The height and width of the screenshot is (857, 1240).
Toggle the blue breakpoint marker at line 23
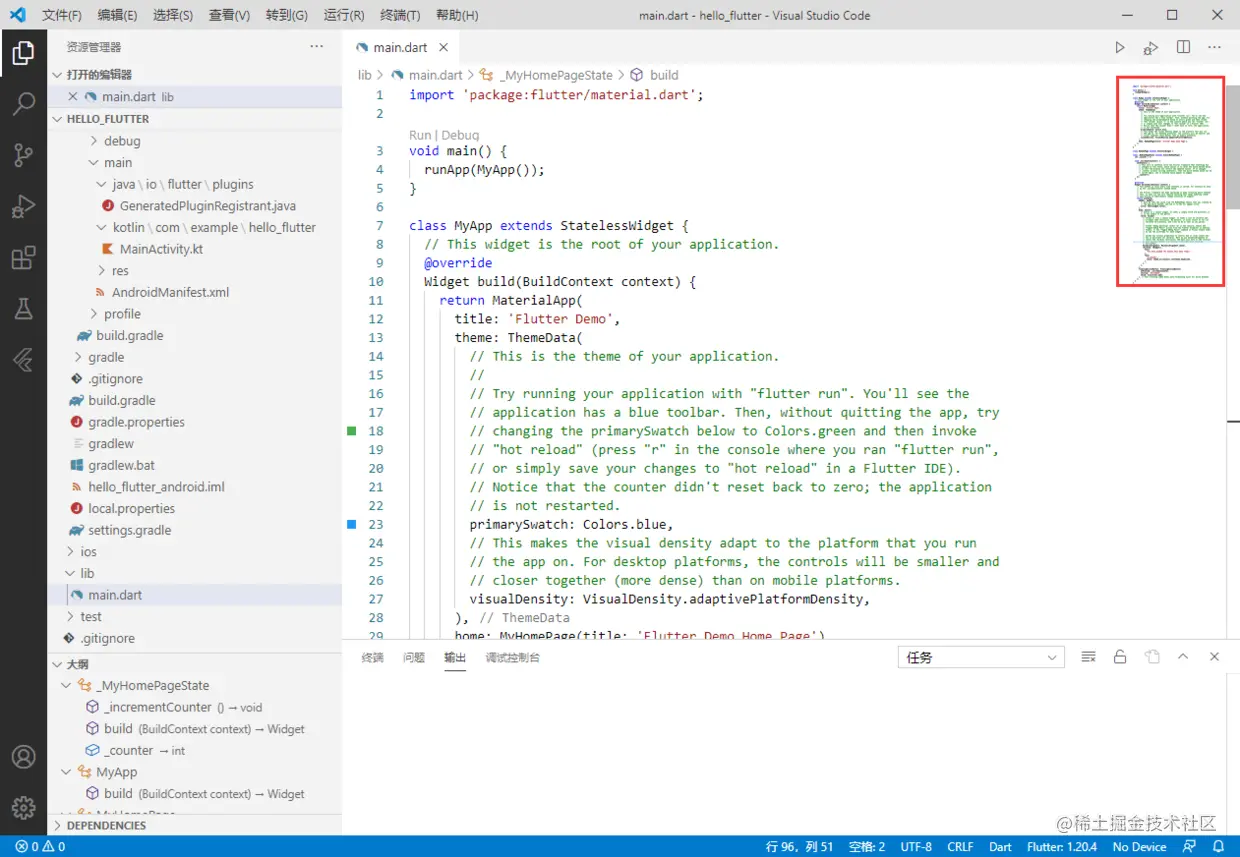point(351,524)
